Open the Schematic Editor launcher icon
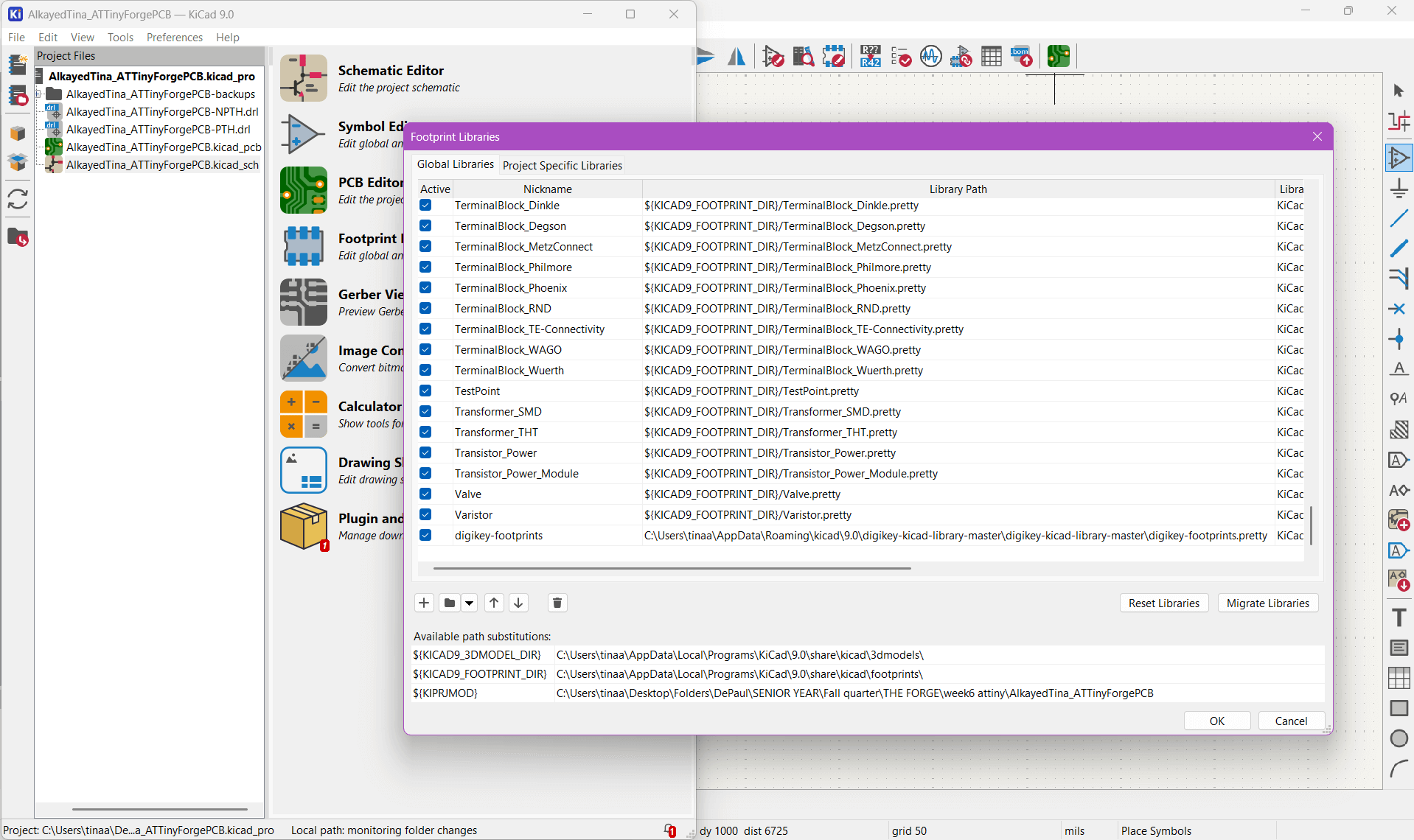This screenshot has width=1414, height=840. [303, 78]
